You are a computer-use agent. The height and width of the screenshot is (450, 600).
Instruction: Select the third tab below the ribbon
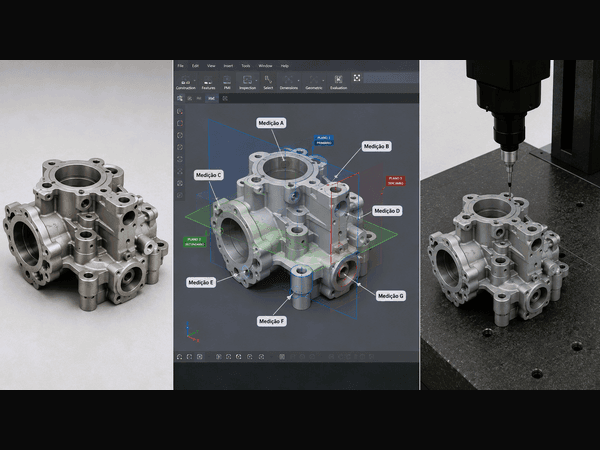pos(199,98)
